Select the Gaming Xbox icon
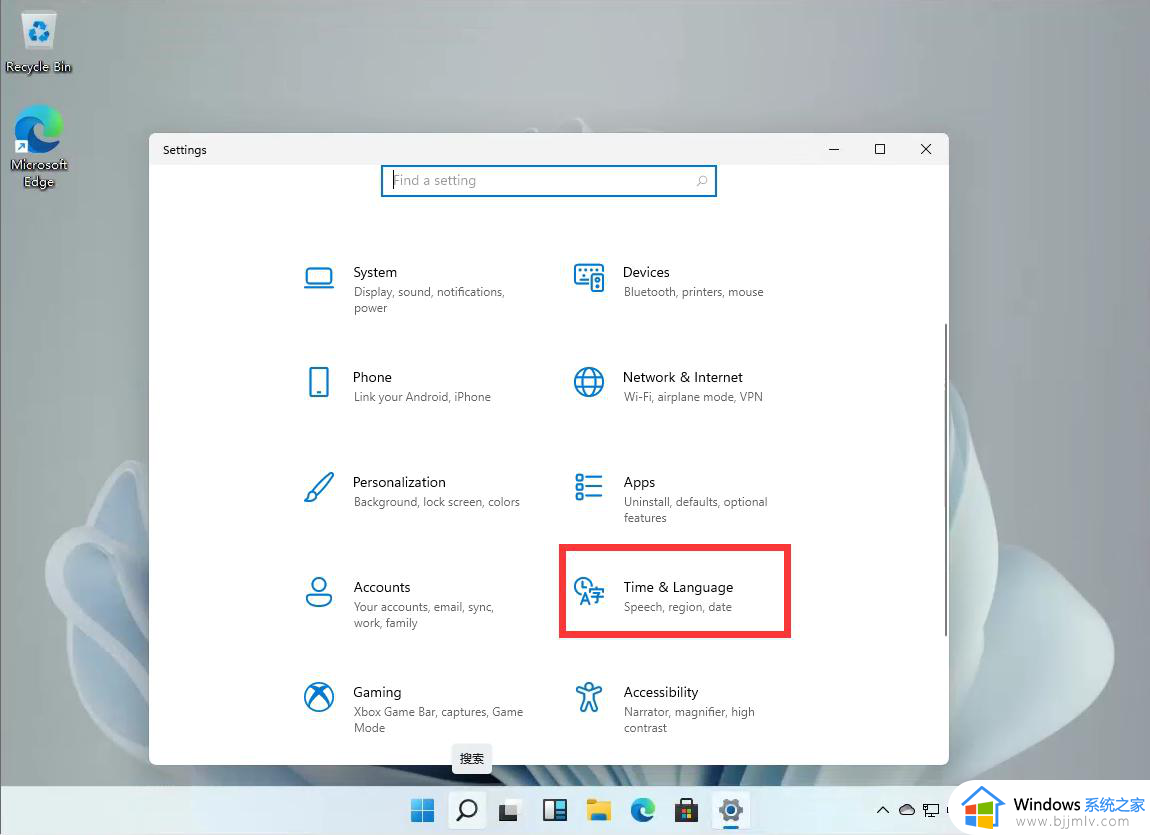 point(318,697)
